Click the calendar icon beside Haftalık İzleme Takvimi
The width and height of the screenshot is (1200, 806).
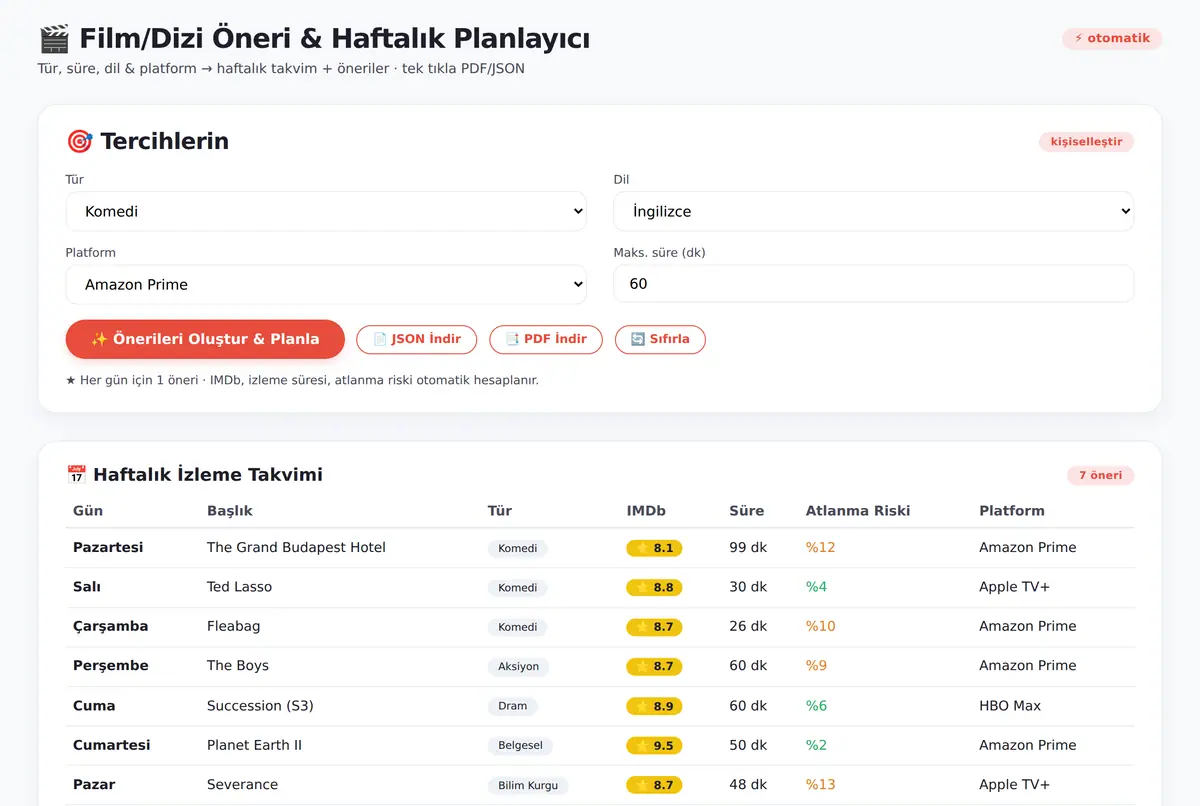pyautogui.click(x=76, y=475)
